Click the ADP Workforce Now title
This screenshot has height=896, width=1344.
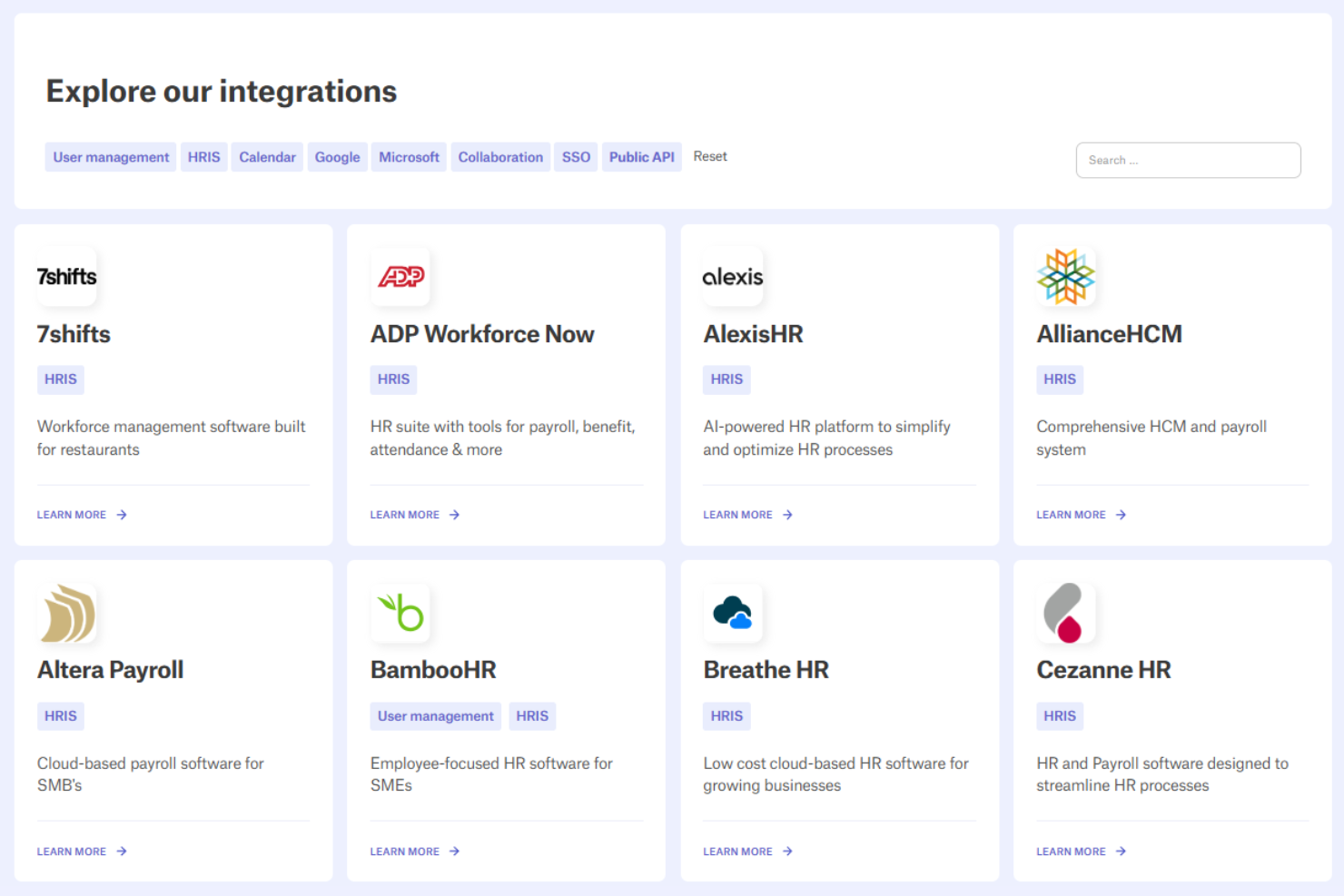(x=482, y=334)
